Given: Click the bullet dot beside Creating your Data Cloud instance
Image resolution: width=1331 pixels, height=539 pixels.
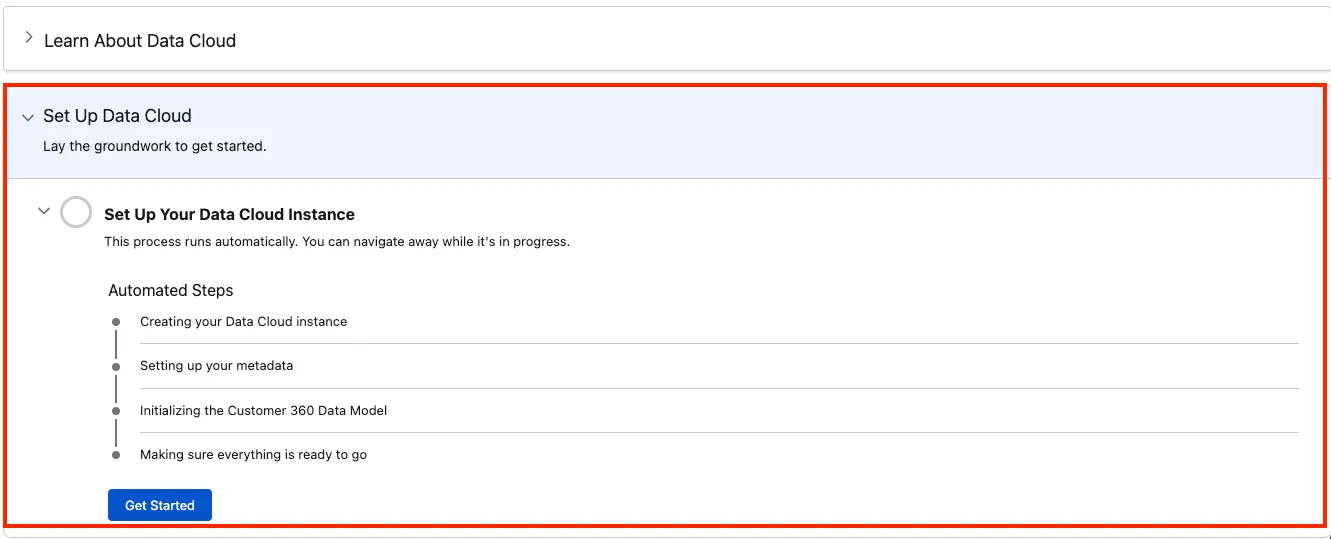Looking at the screenshot, I should (x=116, y=322).
